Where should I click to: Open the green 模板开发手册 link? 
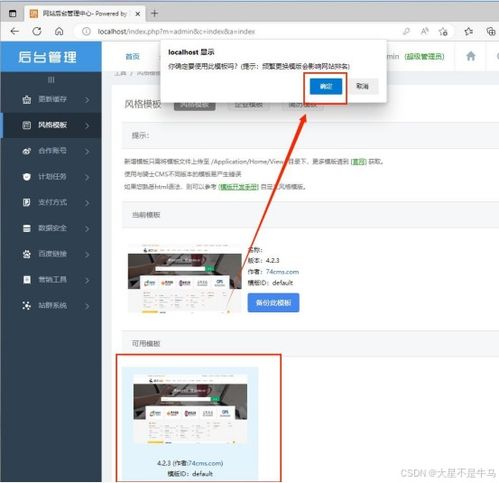(238, 187)
